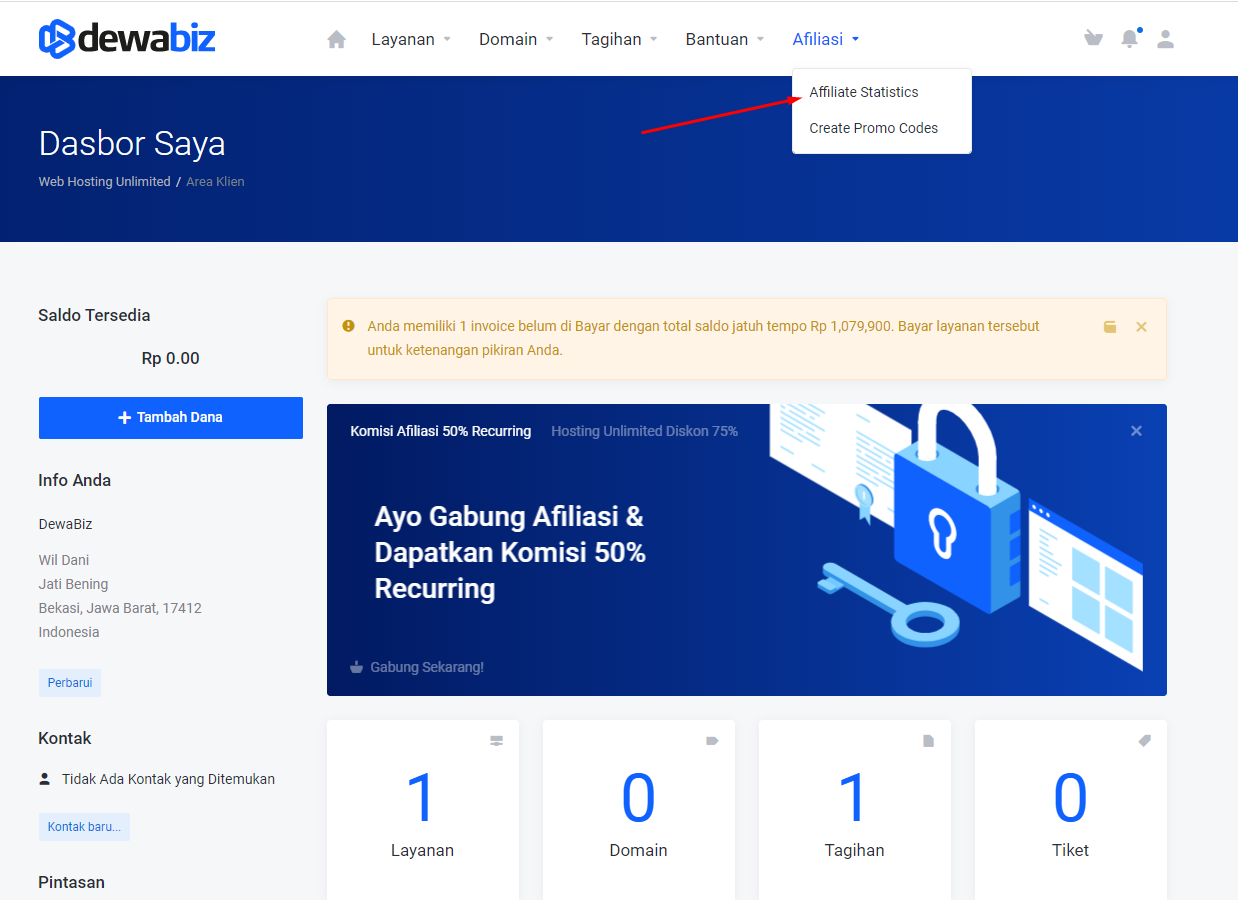Open the Bantuan dropdown menu
The height and width of the screenshot is (900, 1238).
coord(724,40)
